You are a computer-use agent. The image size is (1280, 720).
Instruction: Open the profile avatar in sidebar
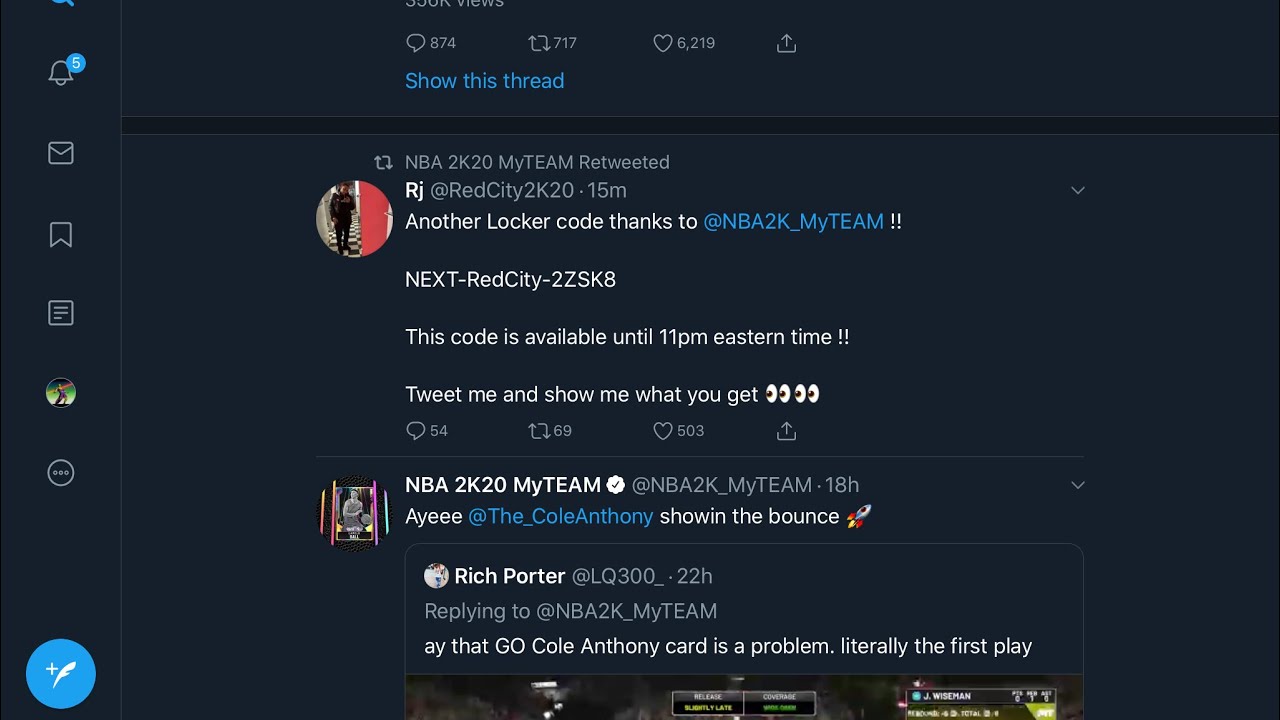[61, 393]
